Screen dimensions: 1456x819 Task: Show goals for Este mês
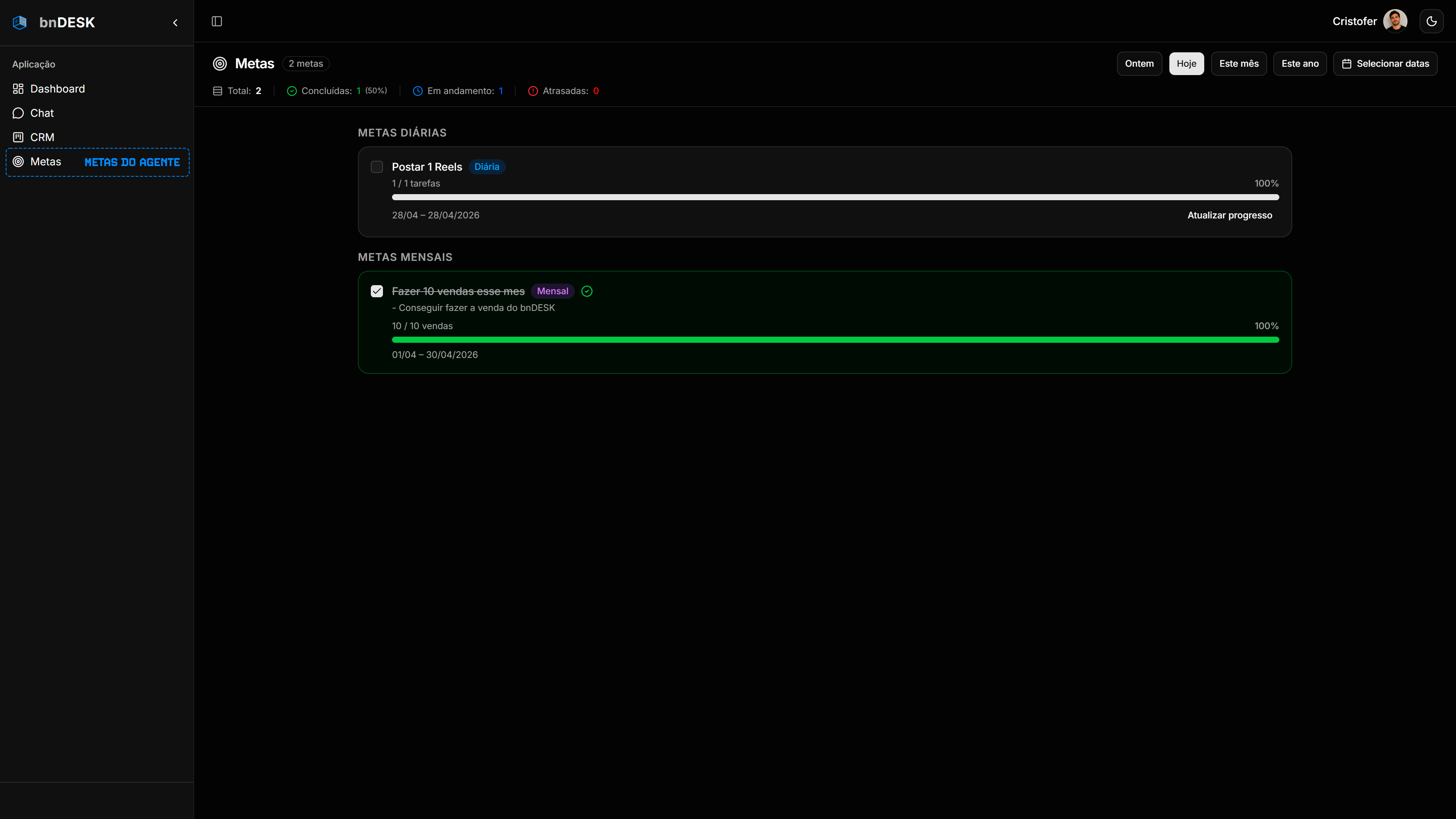point(1238,64)
